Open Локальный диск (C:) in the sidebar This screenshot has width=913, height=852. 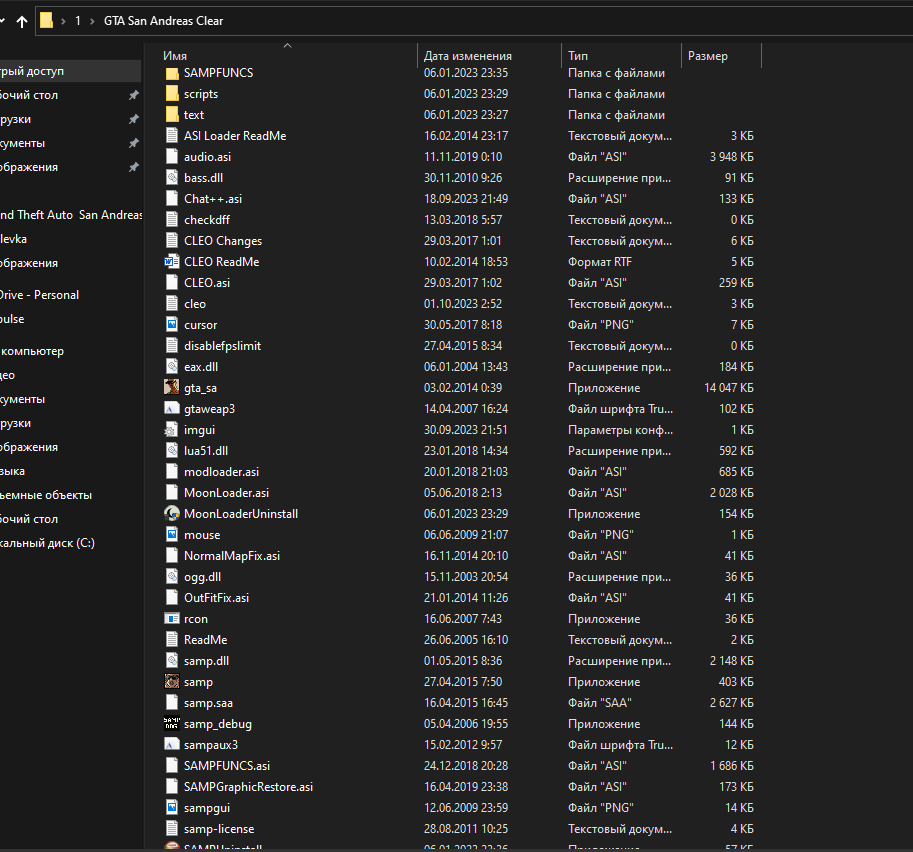coord(47,543)
